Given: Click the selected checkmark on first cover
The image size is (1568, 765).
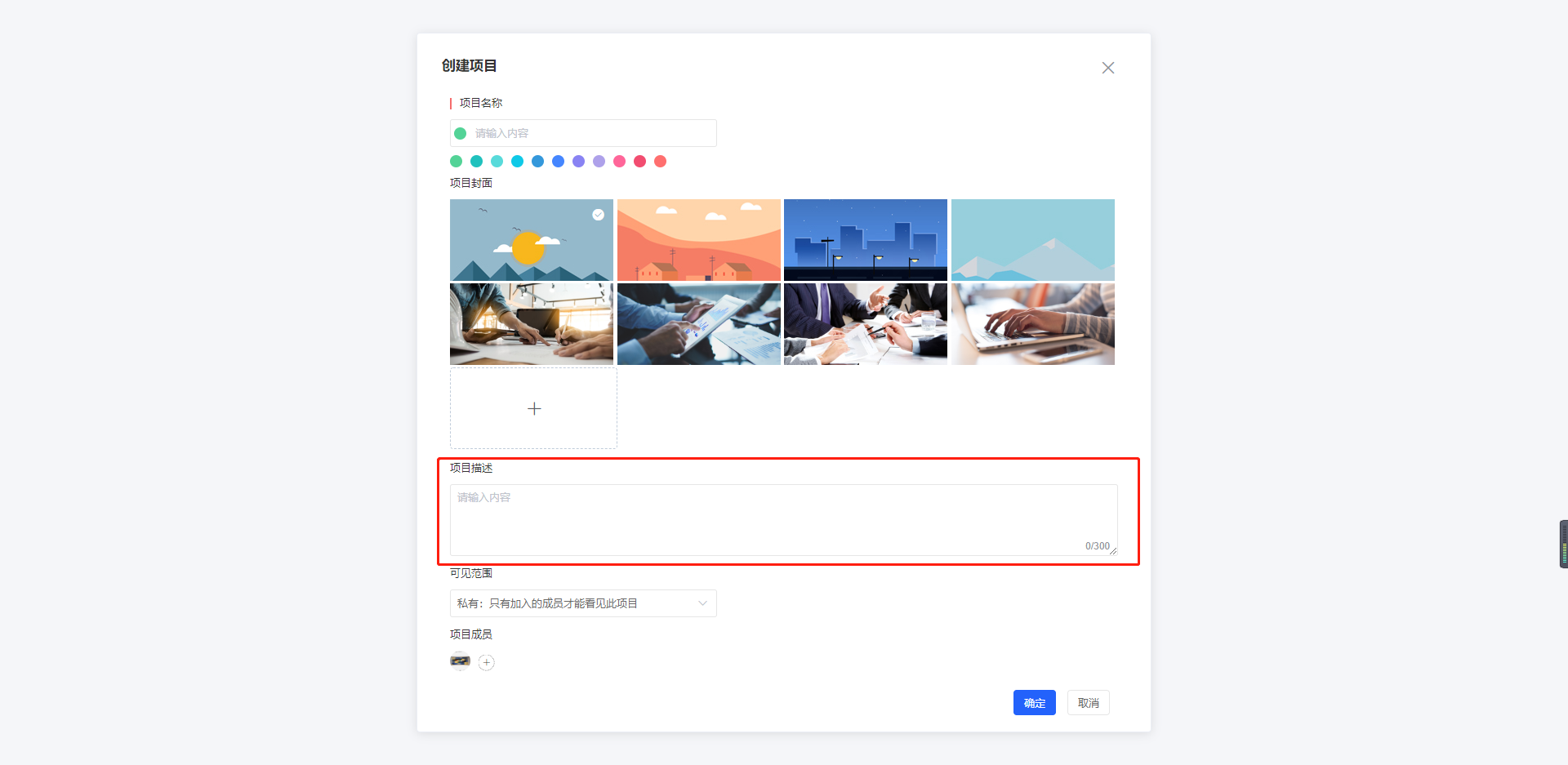Looking at the screenshot, I should 599,215.
